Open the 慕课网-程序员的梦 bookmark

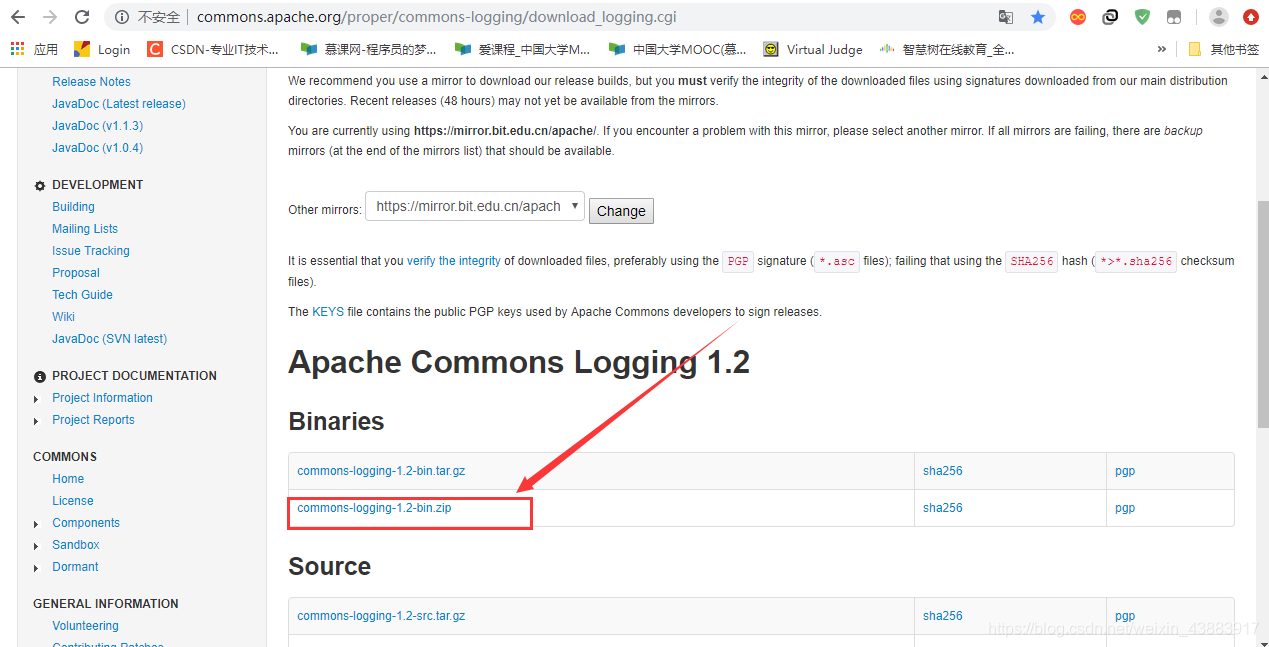368,49
